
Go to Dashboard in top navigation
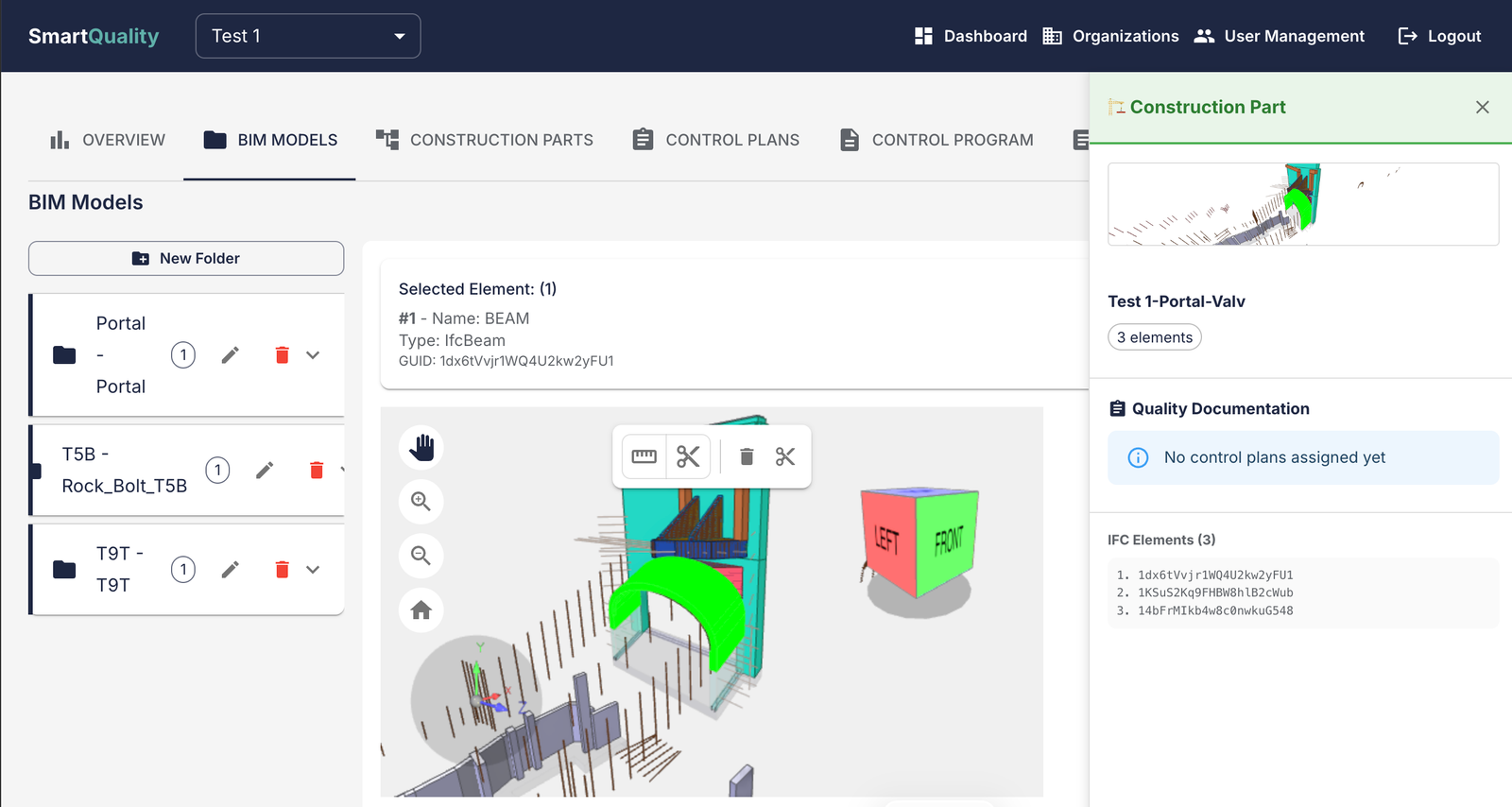[971, 36]
